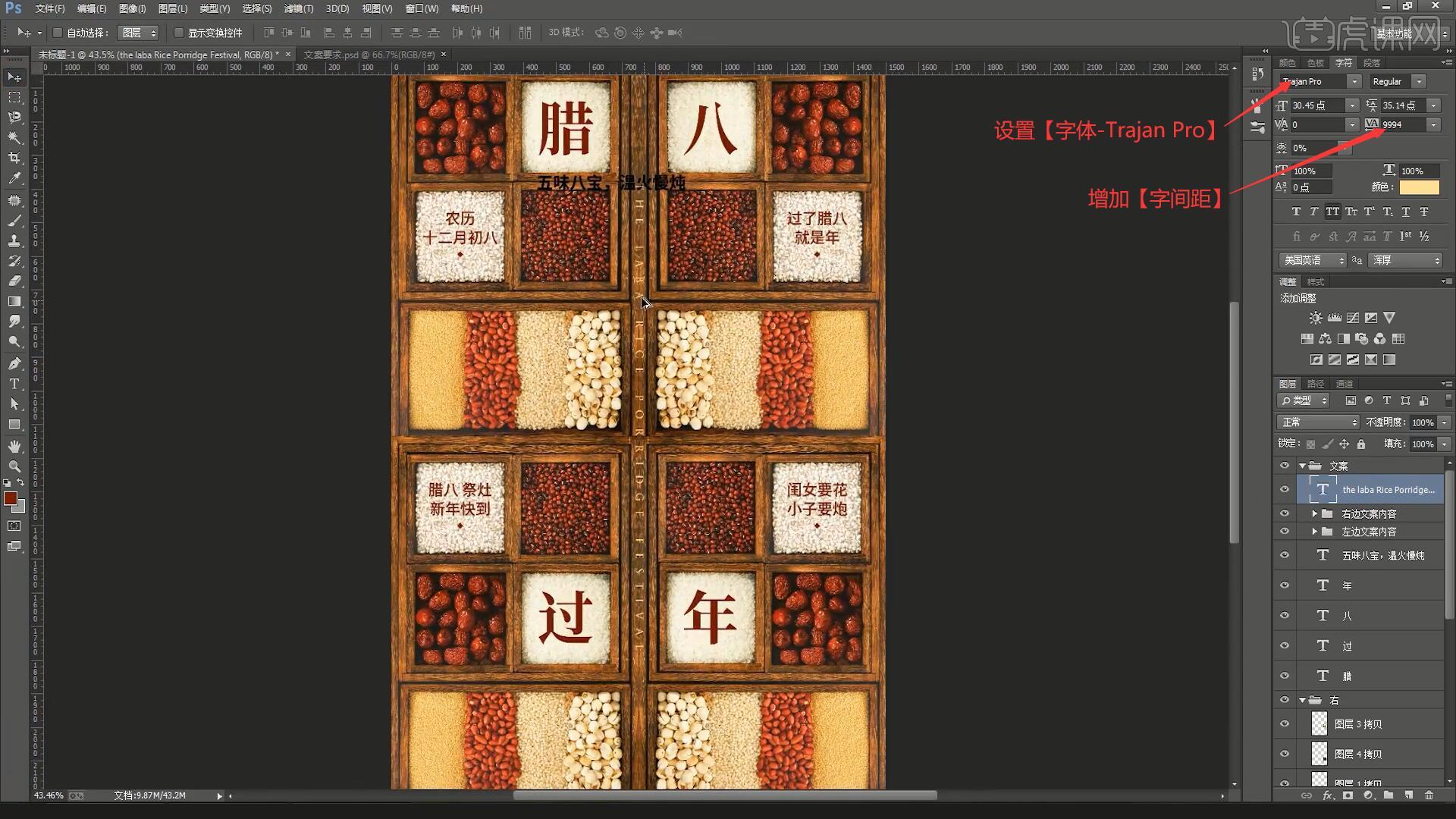The height and width of the screenshot is (819, 1456).
Task: Hide the 五味八宝，温火慢炖 text layer
Action: point(1285,555)
